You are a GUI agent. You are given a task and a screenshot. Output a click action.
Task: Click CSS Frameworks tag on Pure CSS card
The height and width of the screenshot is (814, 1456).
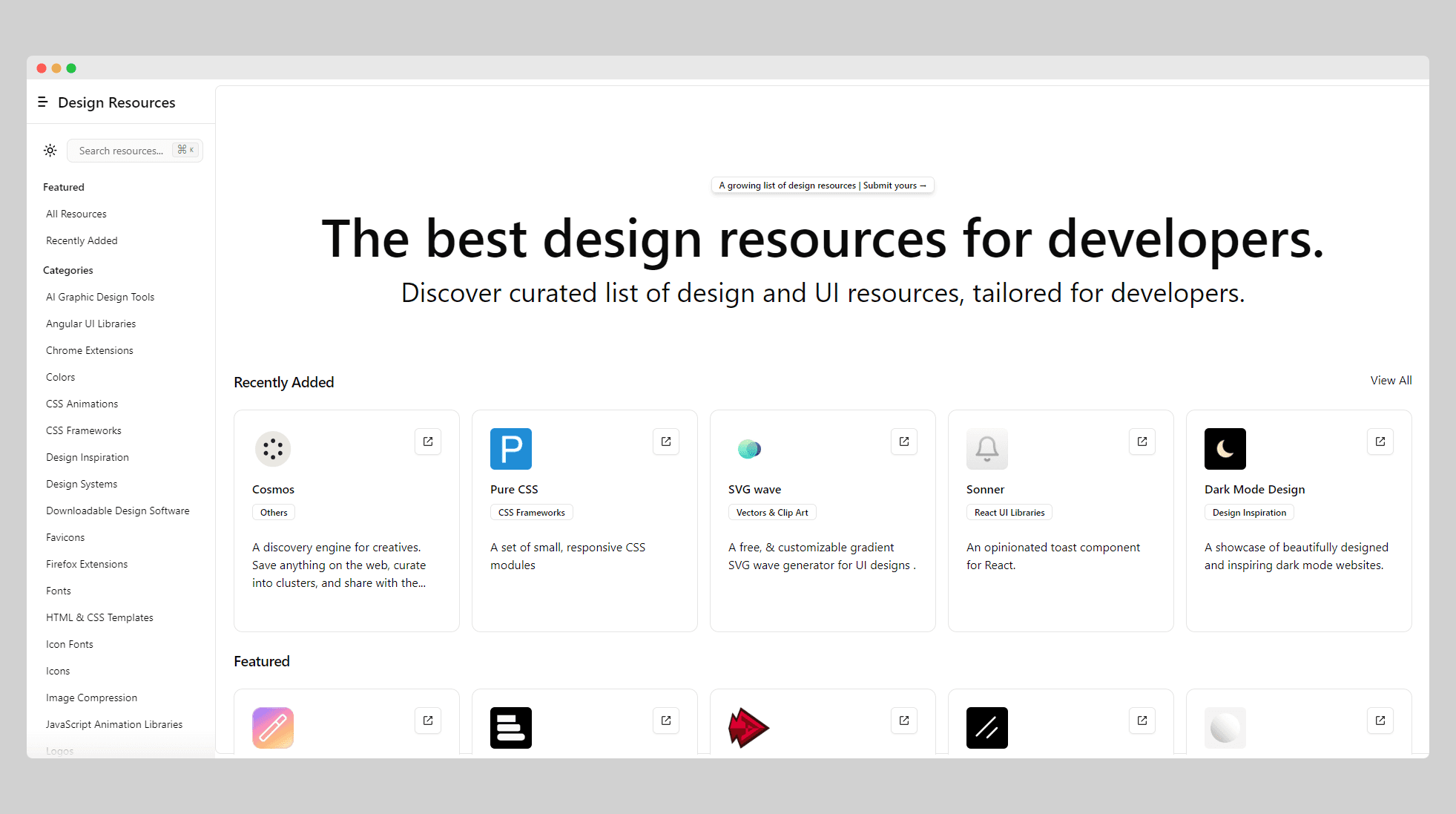point(532,513)
